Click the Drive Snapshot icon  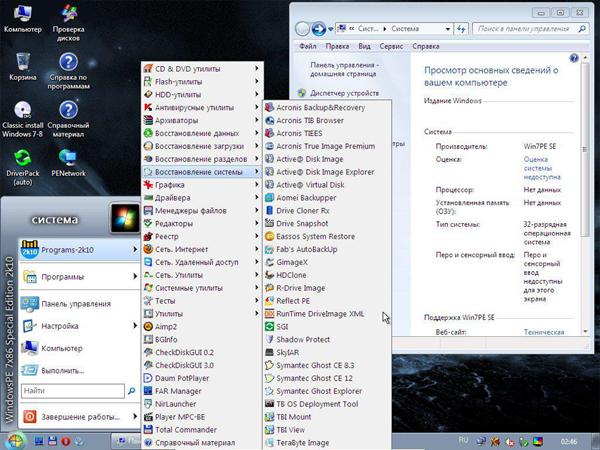[x=269, y=223]
